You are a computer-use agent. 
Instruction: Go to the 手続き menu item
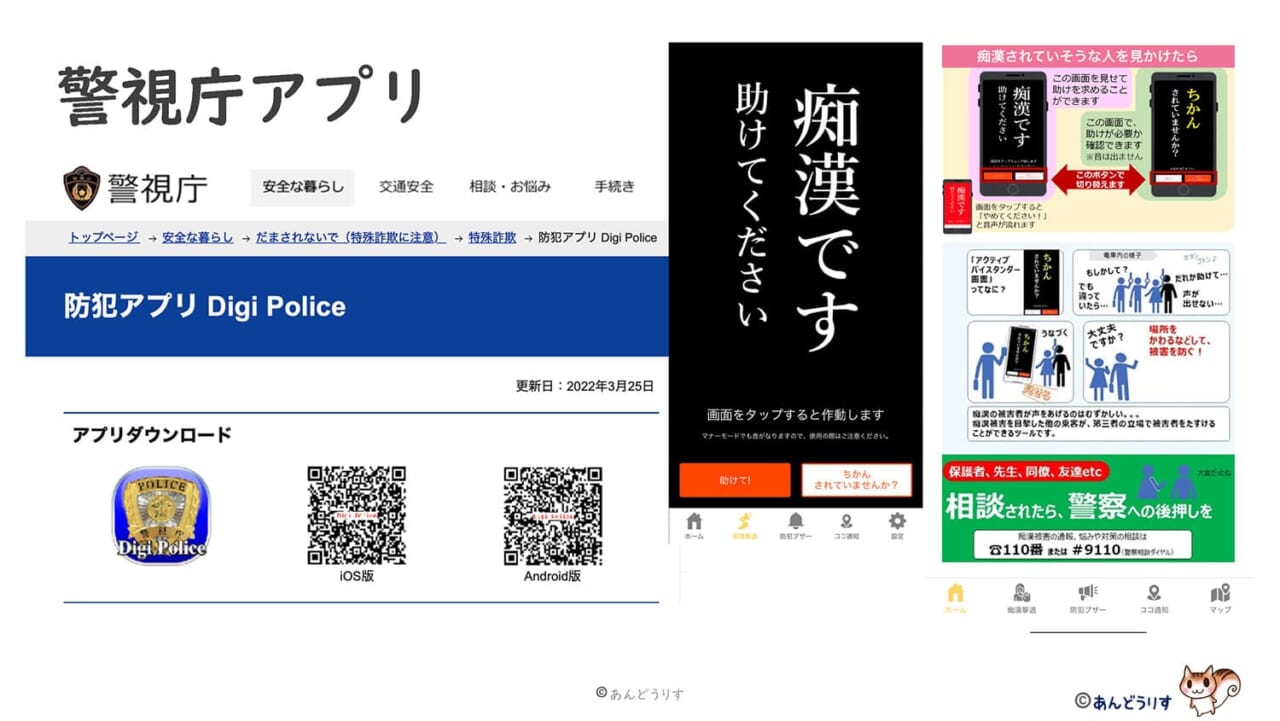coord(614,187)
